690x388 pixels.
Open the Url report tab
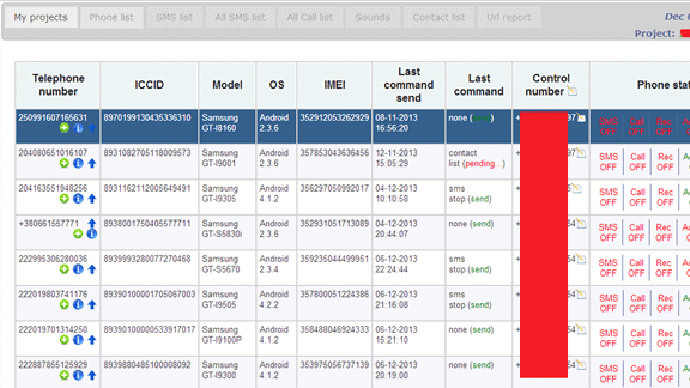point(509,18)
